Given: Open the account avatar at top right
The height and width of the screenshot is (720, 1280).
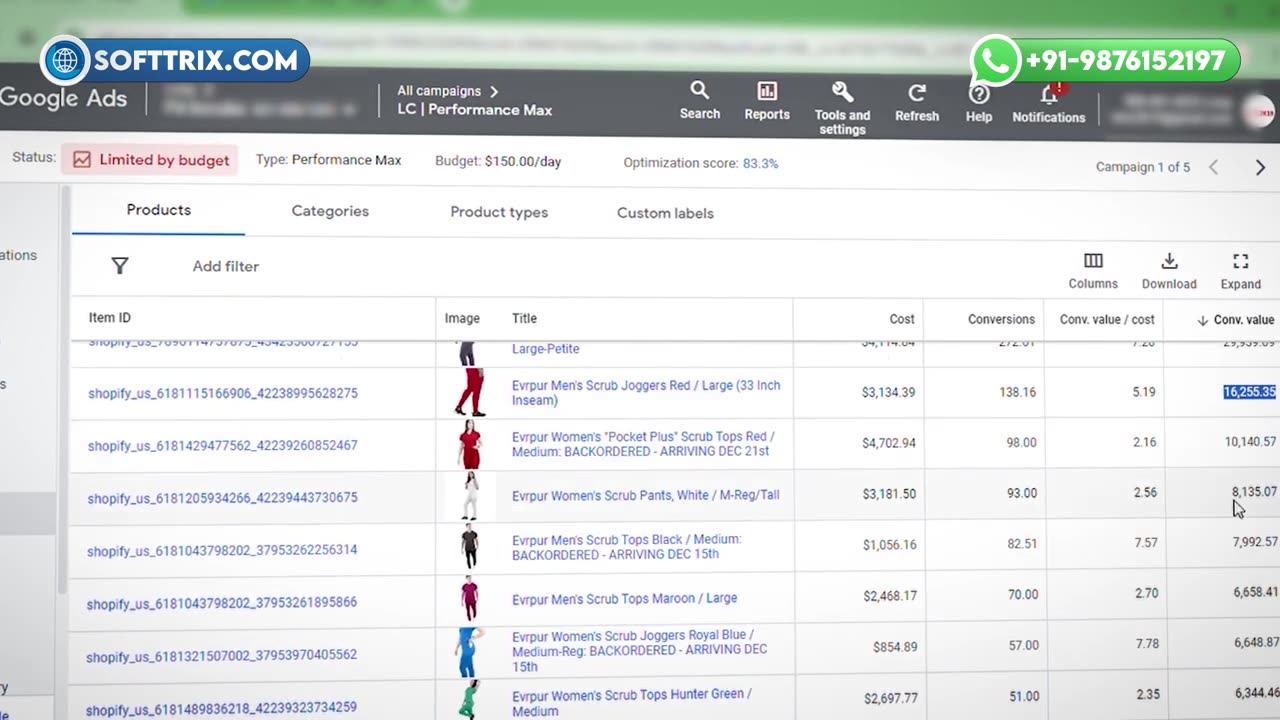Looking at the screenshot, I should point(1259,113).
